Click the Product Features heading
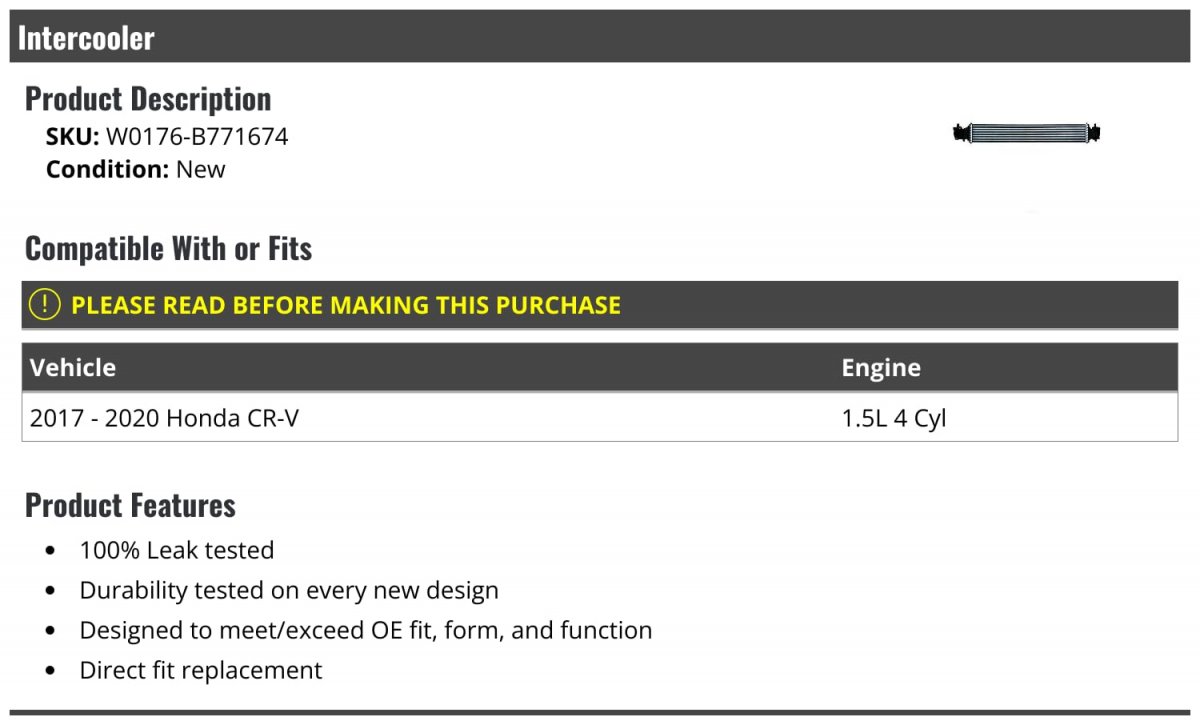The width and height of the screenshot is (1200, 725). [x=130, y=505]
